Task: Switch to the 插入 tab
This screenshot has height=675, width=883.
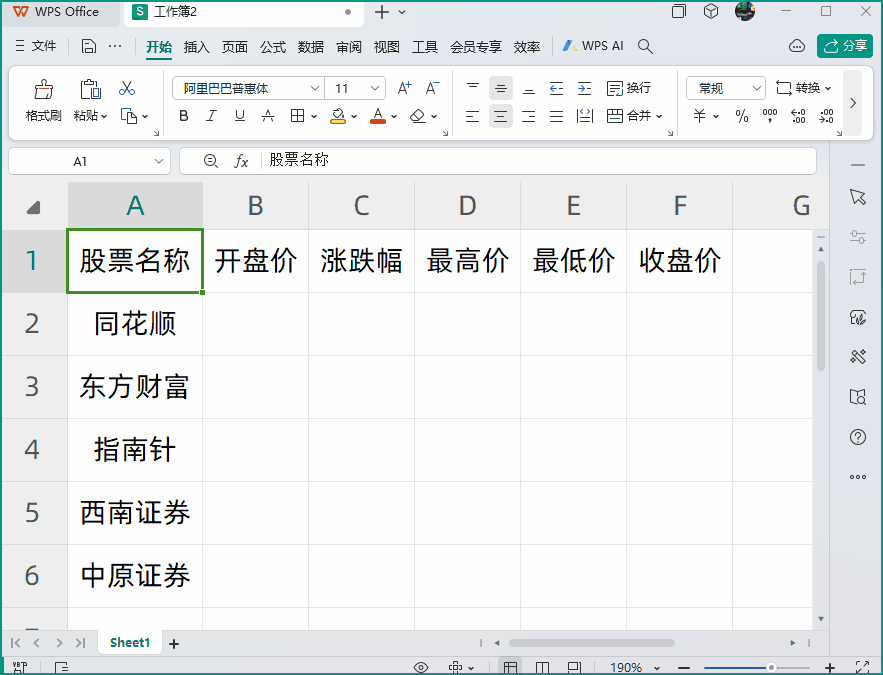Action: pos(197,47)
